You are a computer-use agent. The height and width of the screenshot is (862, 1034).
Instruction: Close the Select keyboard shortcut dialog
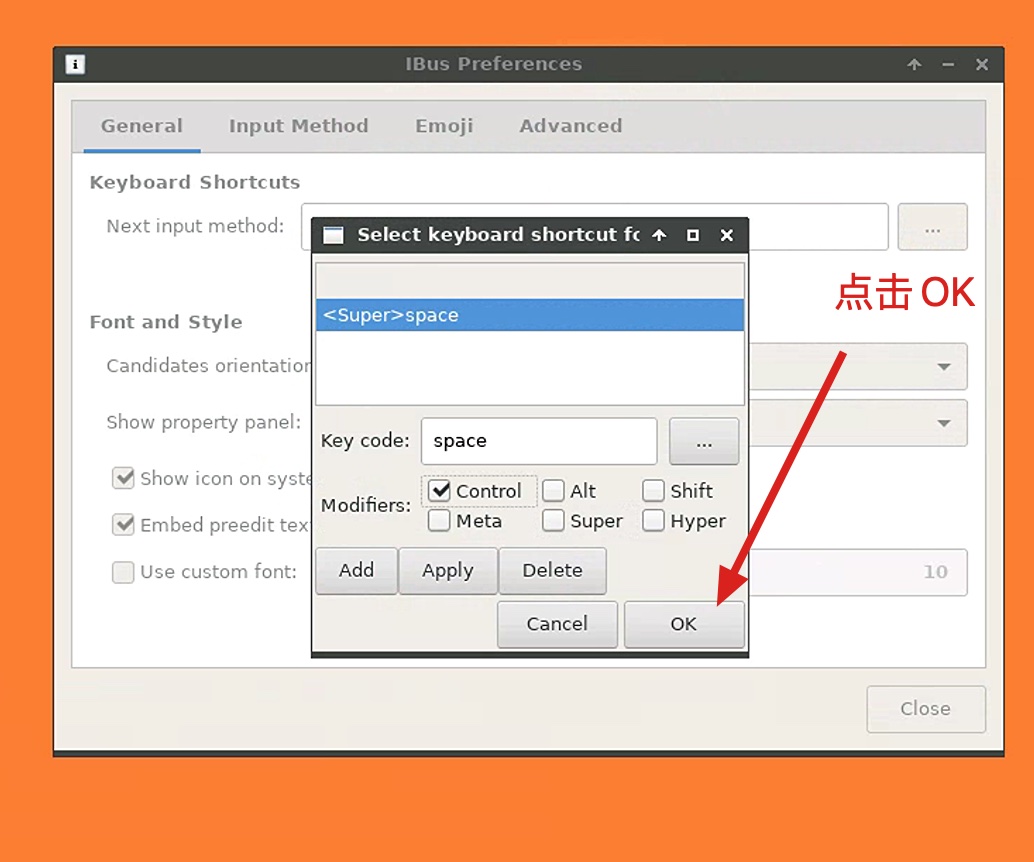point(727,235)
